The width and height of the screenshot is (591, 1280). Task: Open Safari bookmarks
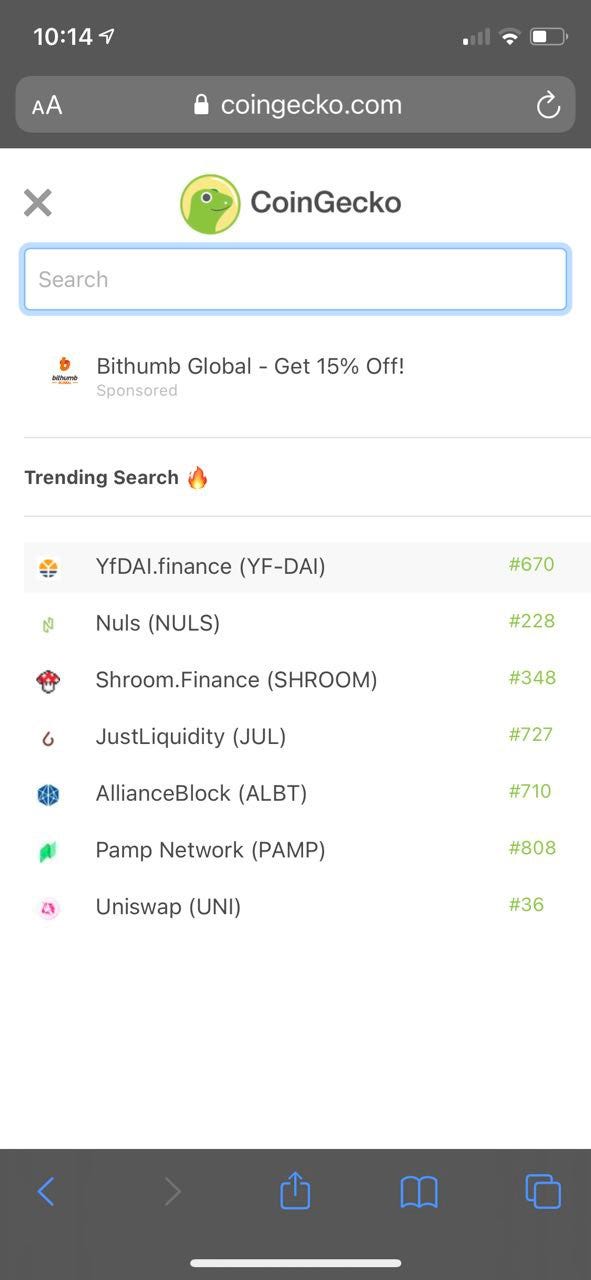tap(419, 1191)
